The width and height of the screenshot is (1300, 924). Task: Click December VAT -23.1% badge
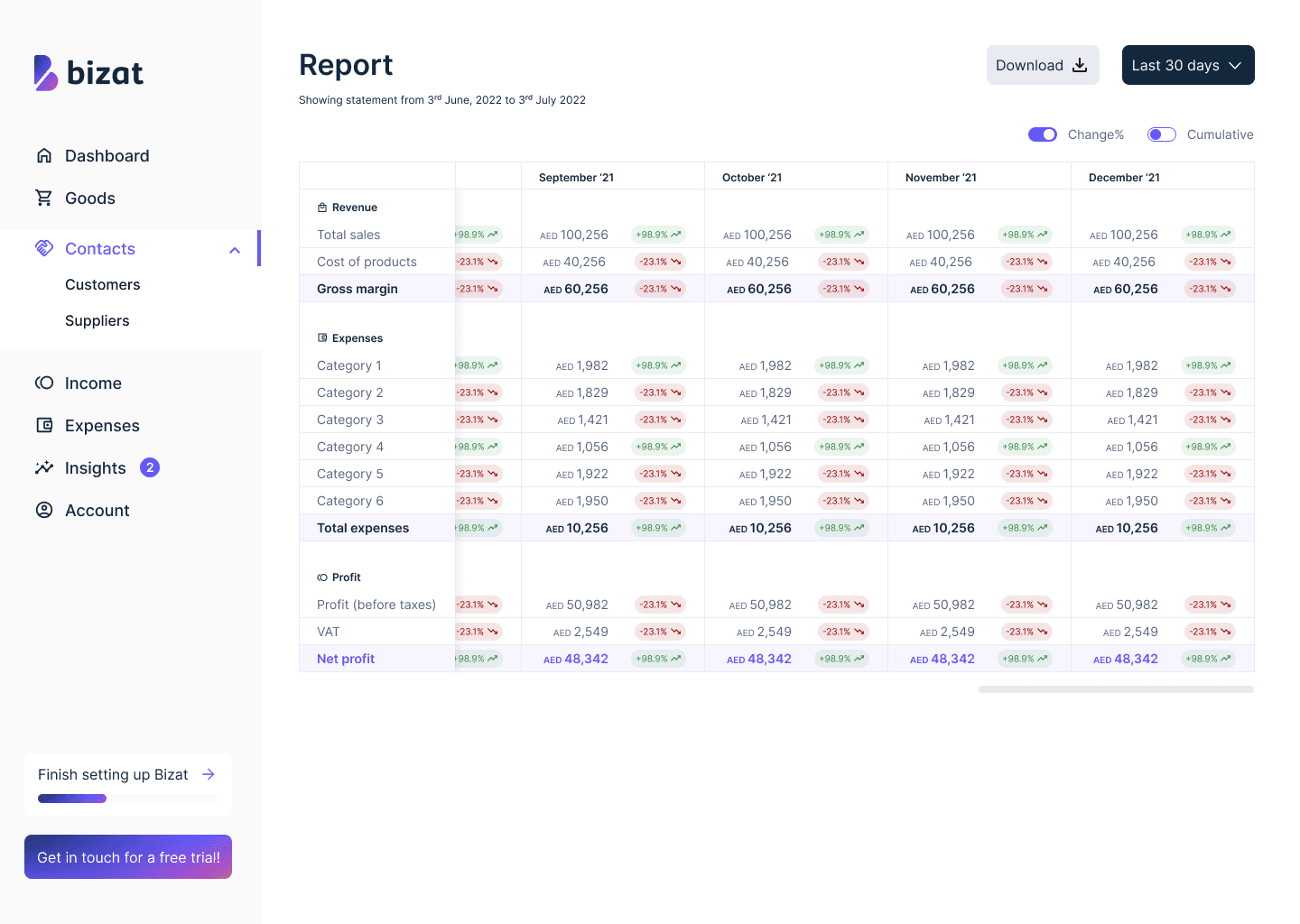(1210, 632)
